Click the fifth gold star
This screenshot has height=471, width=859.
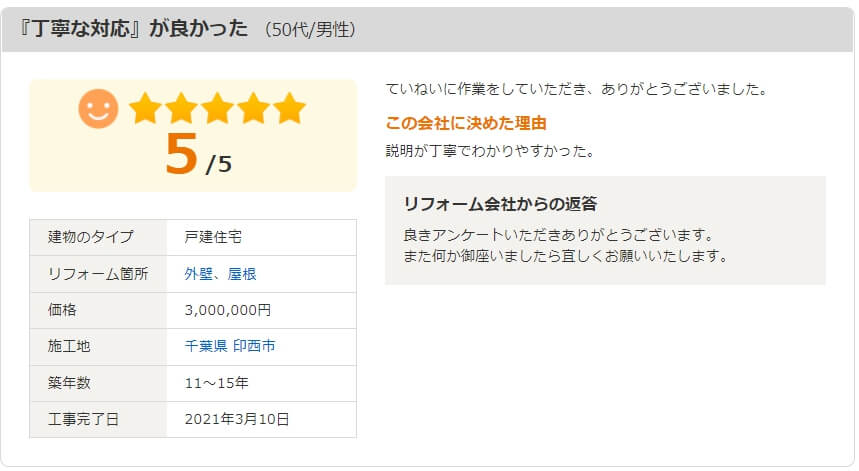coord(289,108)
